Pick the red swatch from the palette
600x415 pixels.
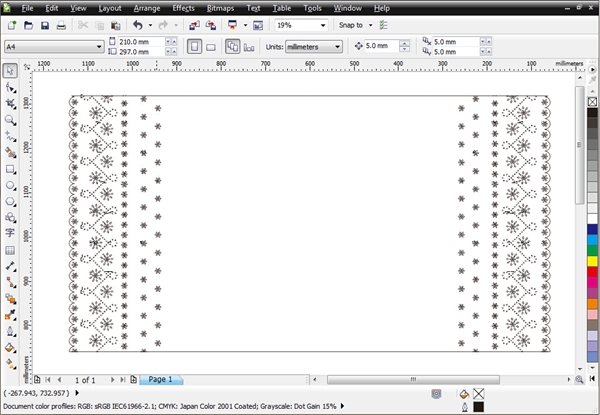pos(592,272)
